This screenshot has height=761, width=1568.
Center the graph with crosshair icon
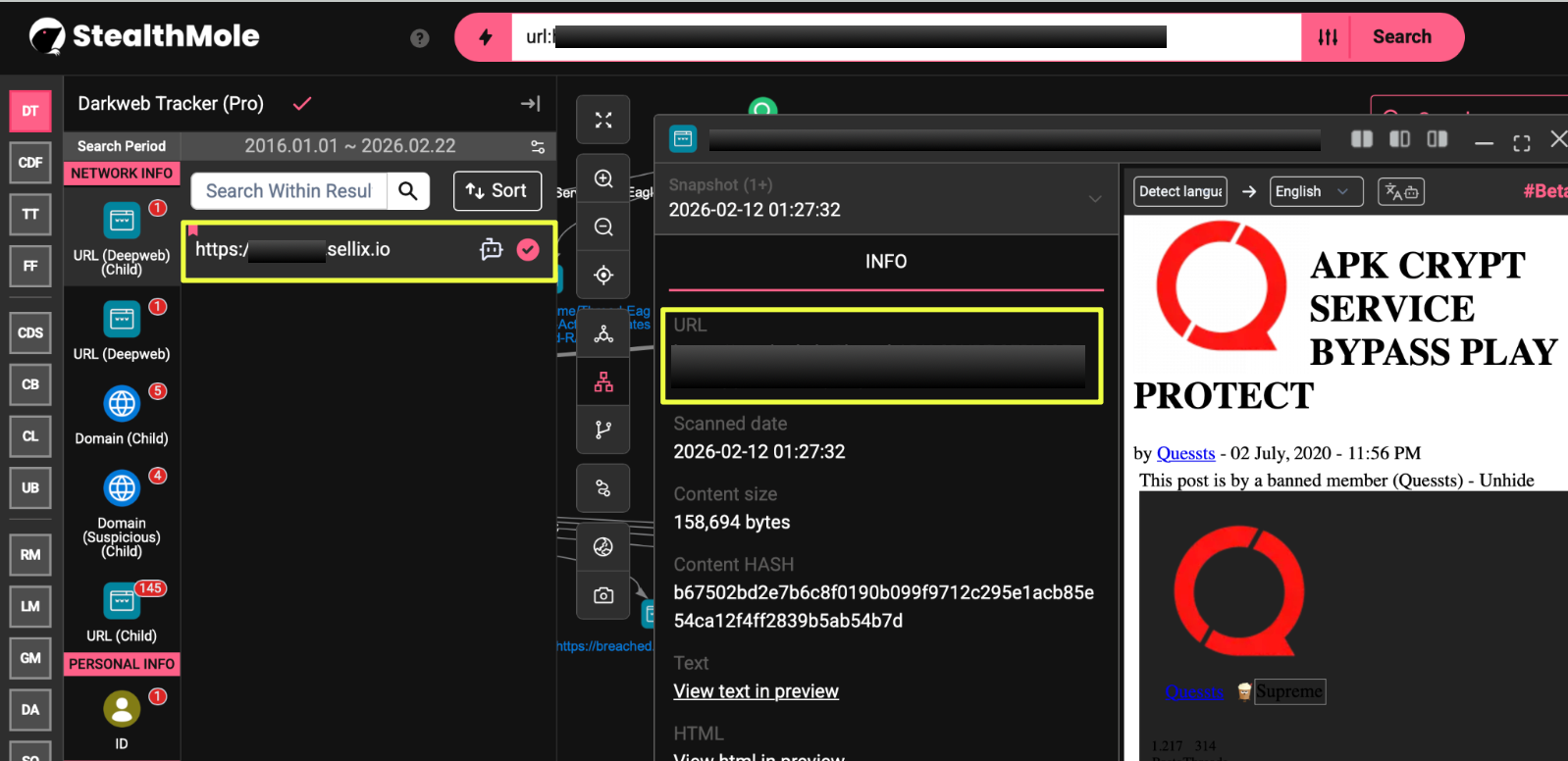603,276
